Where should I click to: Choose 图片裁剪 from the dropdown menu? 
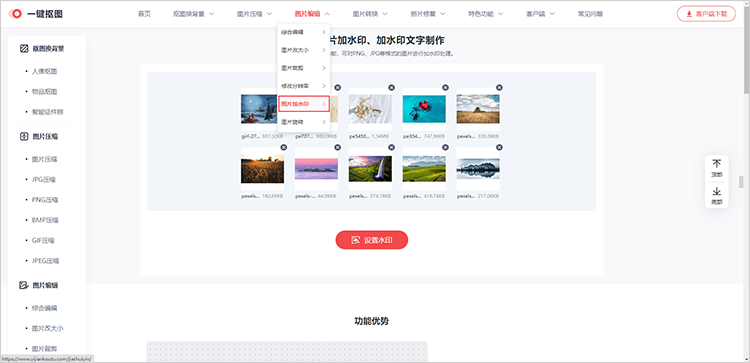coord(304,68)
